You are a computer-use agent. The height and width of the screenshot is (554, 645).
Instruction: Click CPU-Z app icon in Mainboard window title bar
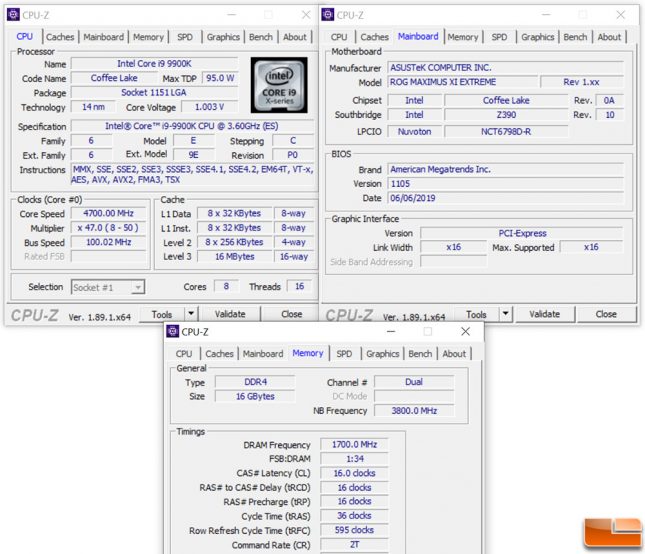click(x=328, y=15)
